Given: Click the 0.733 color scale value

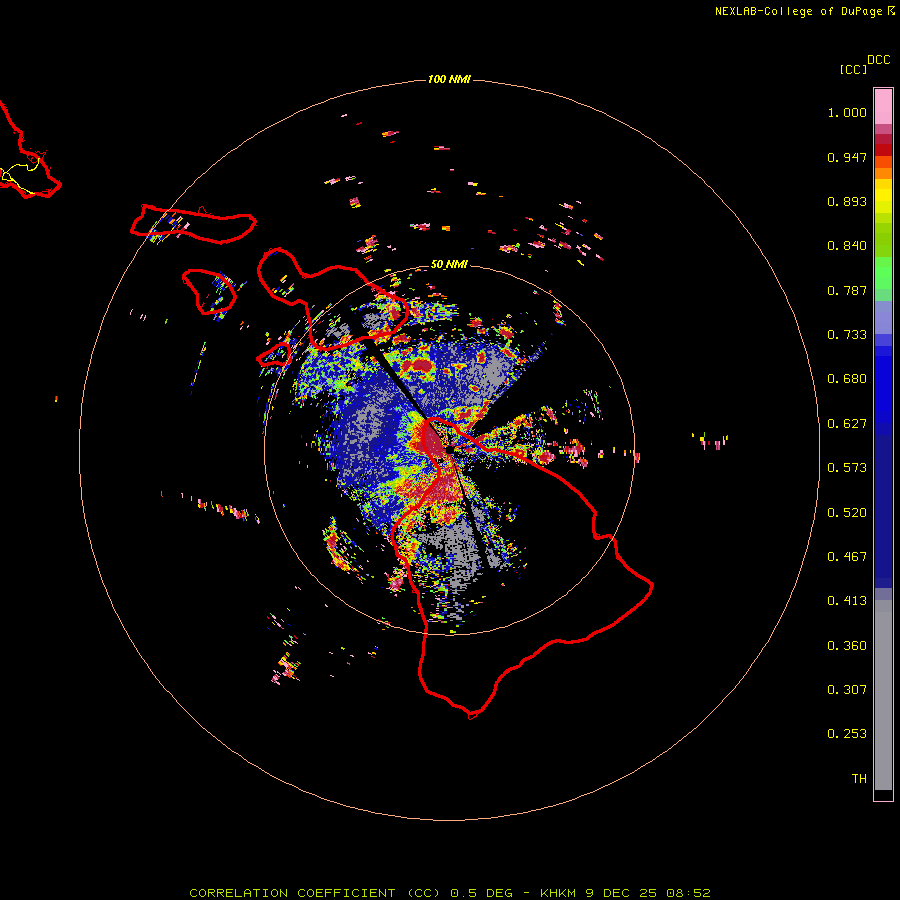Looking at the screenshot, I should pos(847,335).
